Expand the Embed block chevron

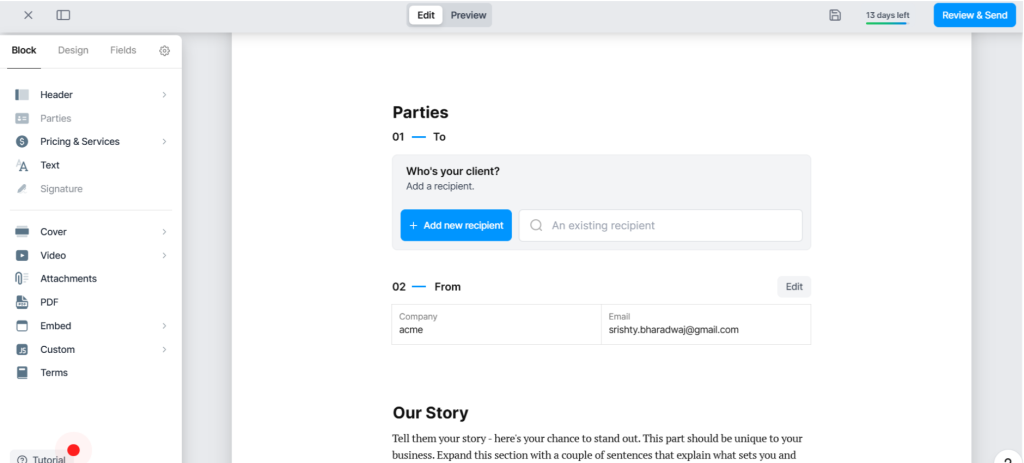point(165,326)
